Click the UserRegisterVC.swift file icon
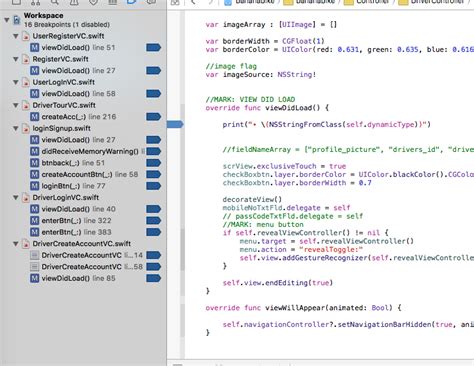This screenshot has height=366, width=474. 26,36
